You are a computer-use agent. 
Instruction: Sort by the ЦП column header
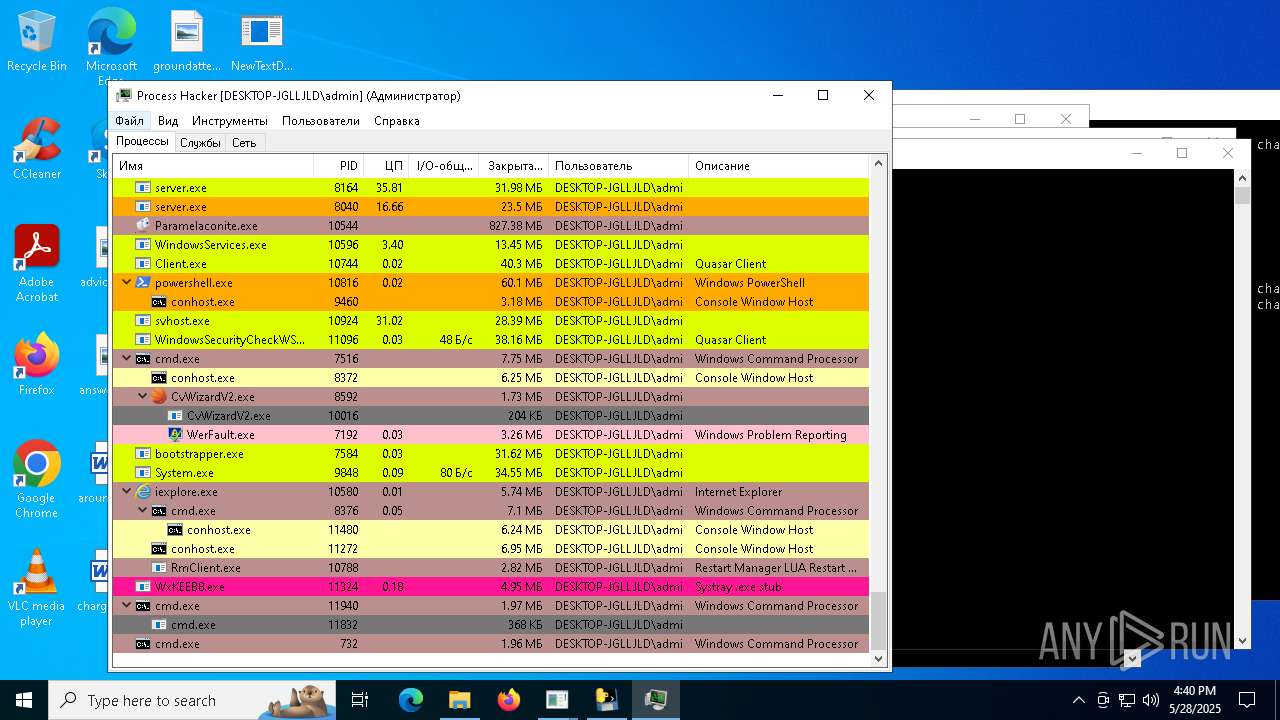click(x=386, y=166)
